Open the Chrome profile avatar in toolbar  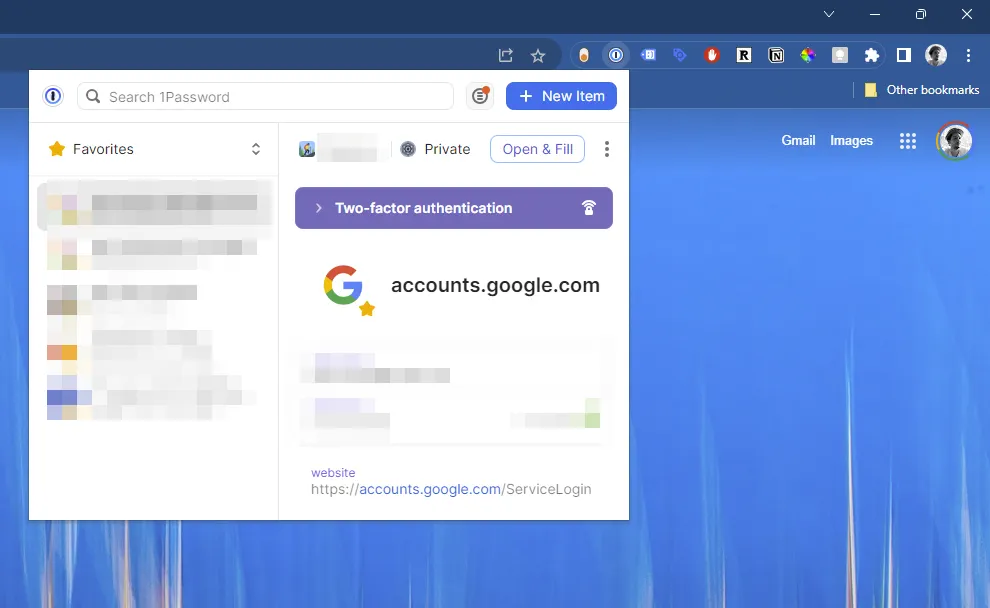coord(936,55)
